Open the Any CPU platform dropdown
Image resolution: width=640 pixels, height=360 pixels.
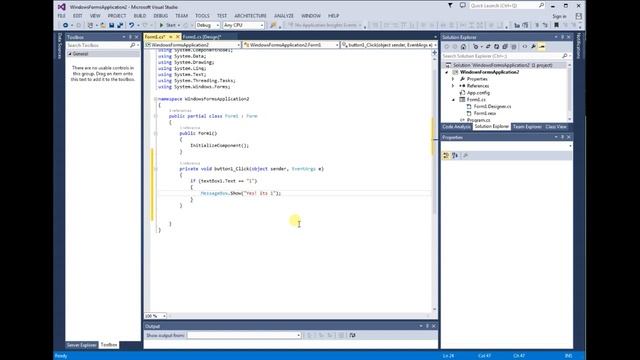[243, 25]
